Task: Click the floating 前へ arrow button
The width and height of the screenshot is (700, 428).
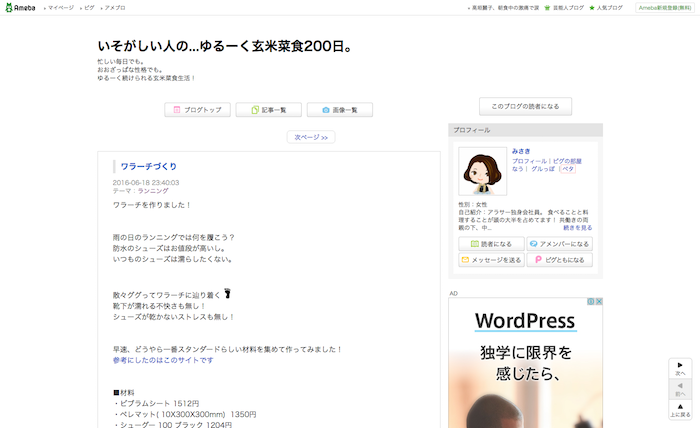Action: click(x=680, y=389)
